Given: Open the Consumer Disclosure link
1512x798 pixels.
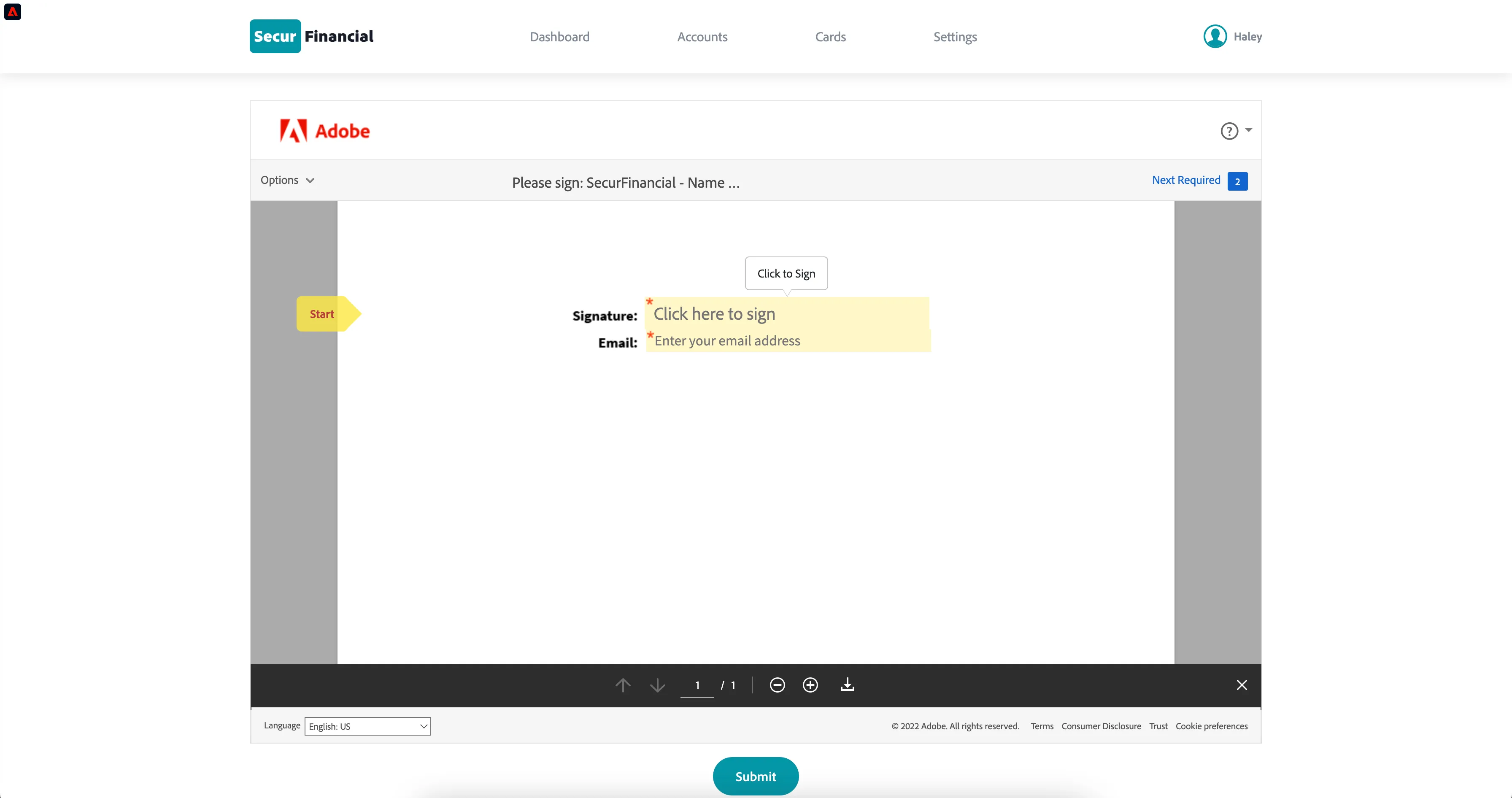Looking at the screenshot, I should 1101,726.
